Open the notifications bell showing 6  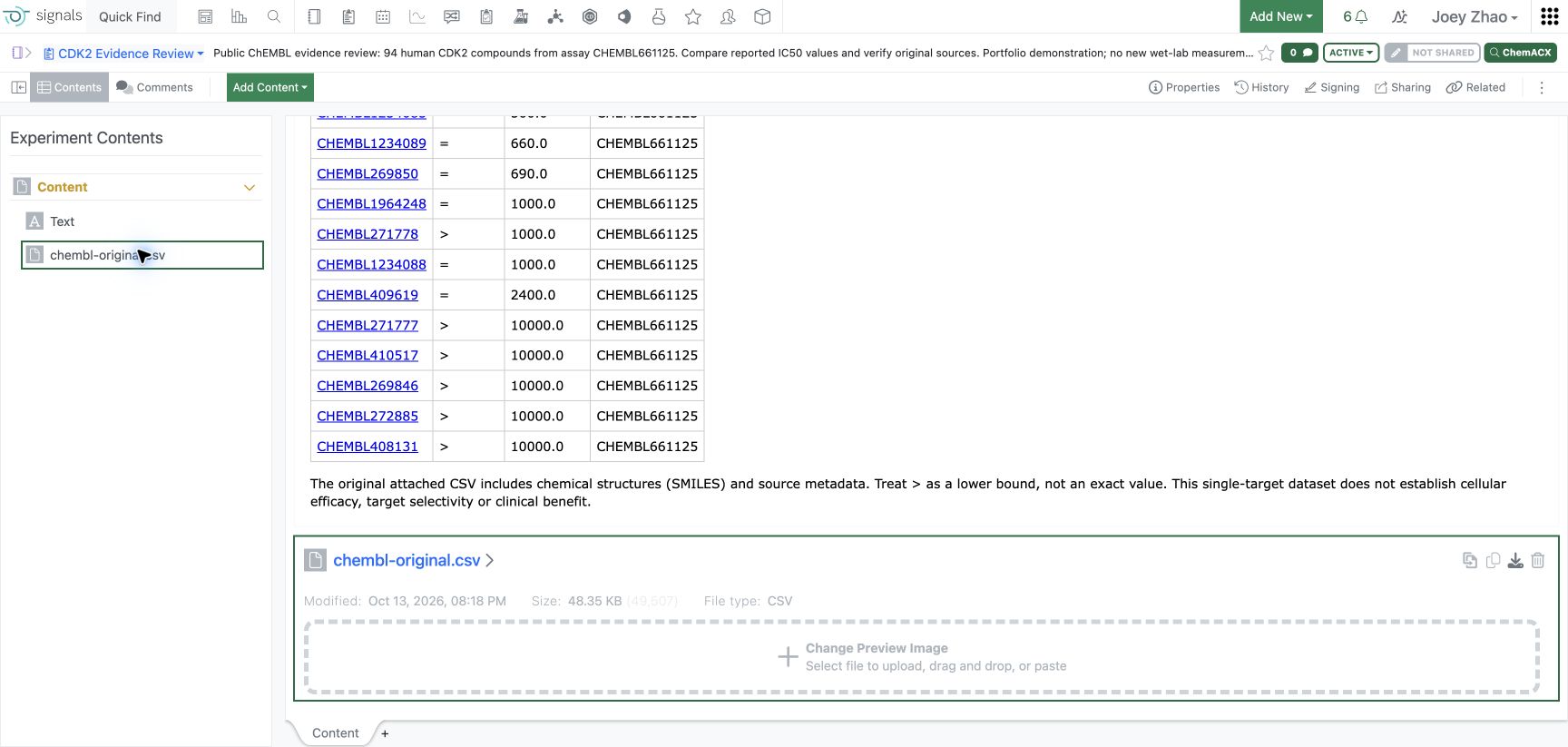point(1355,16)
